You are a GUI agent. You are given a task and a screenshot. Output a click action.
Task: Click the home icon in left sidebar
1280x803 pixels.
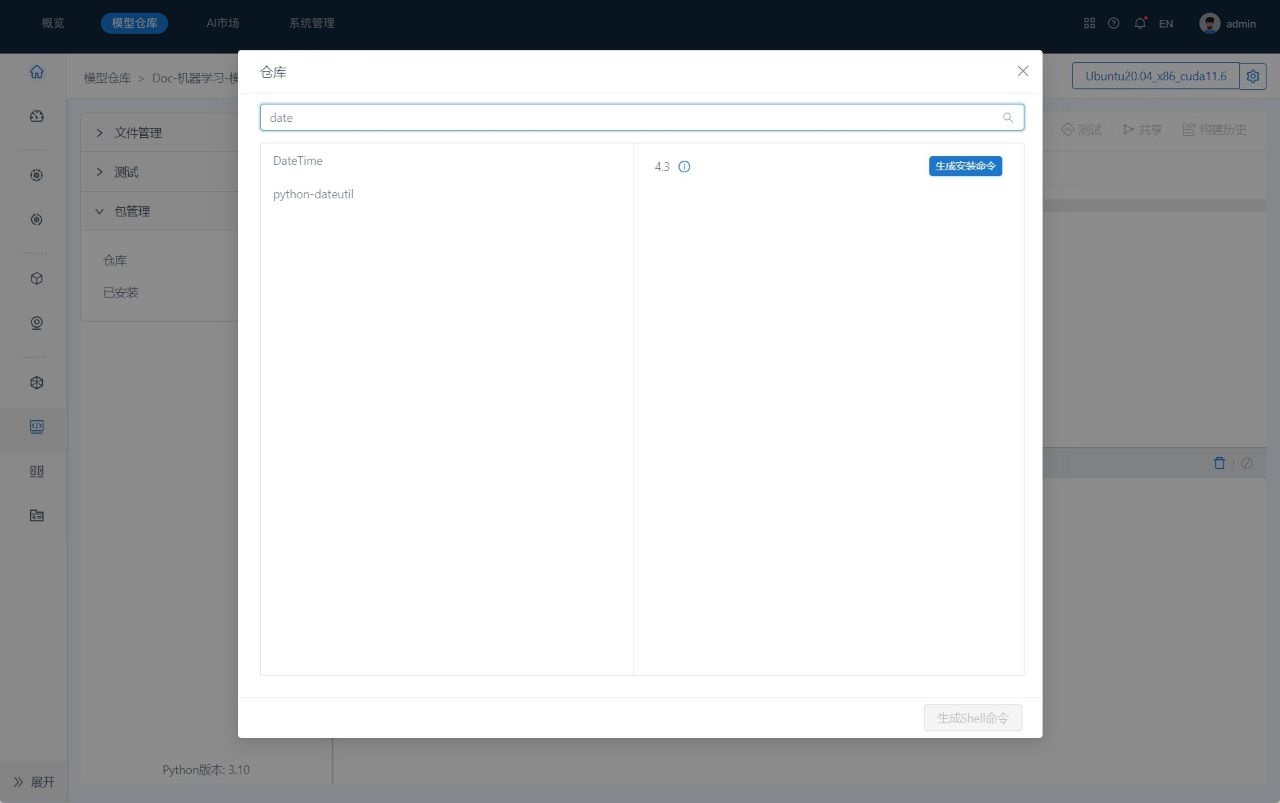point(37,72)
